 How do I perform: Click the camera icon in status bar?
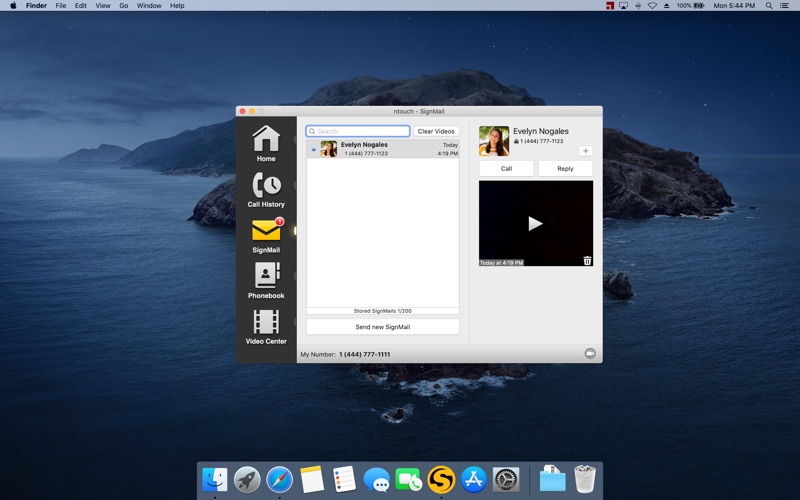click(x=590, y=354)
